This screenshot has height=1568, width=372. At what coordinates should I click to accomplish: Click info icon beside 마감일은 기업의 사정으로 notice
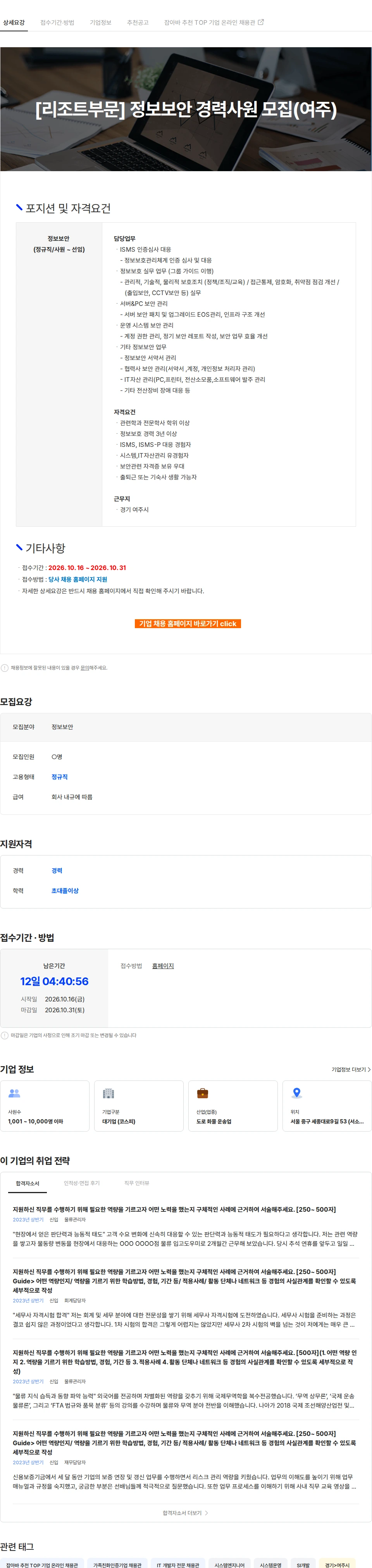pyautogui.click(x=5, y=1036)
